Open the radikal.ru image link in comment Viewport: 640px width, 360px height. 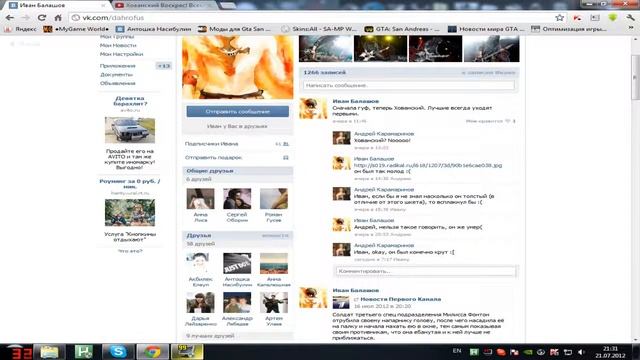(x=428, y=165)
